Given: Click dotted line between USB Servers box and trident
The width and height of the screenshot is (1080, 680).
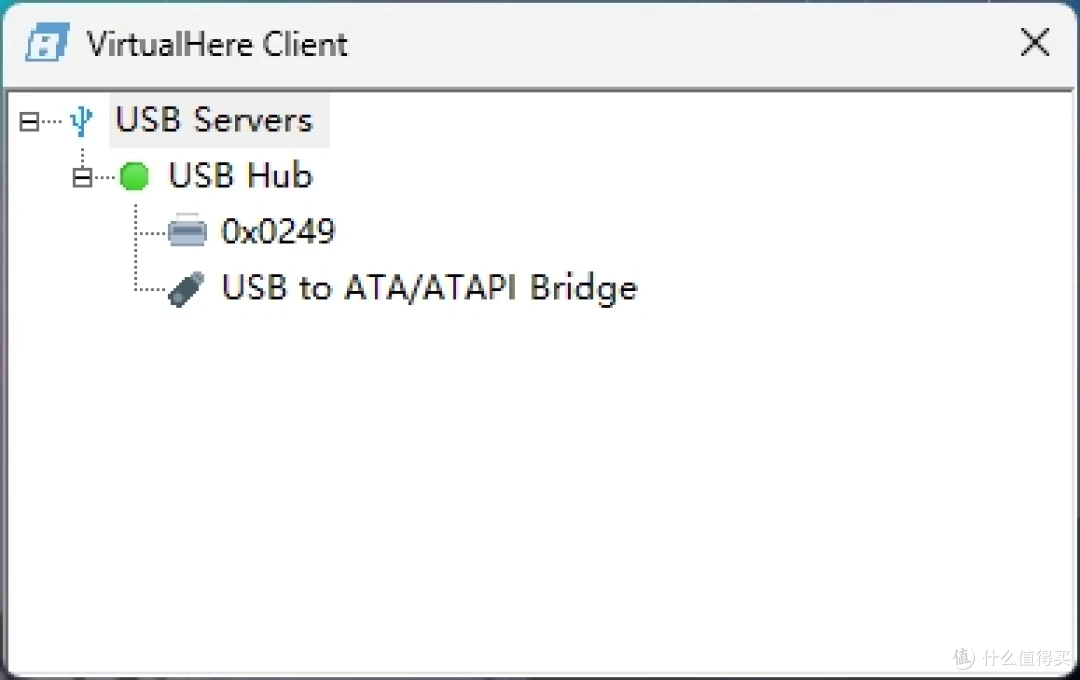Looking at the screenshot, I should pos(52,122).
